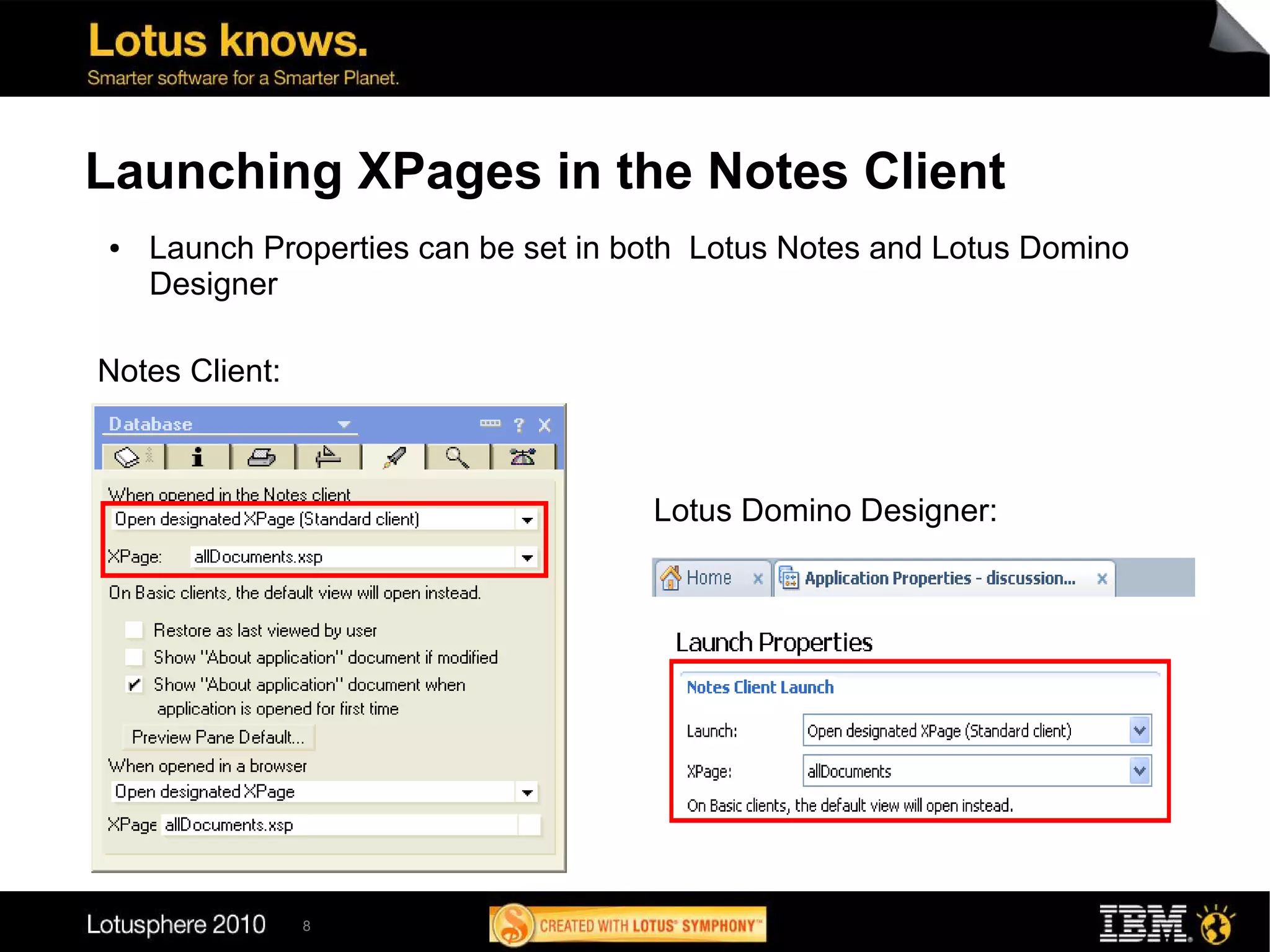Viewport: 1270px width, 952px height.
Task: Open the Design tab icon
Action: 327,457
